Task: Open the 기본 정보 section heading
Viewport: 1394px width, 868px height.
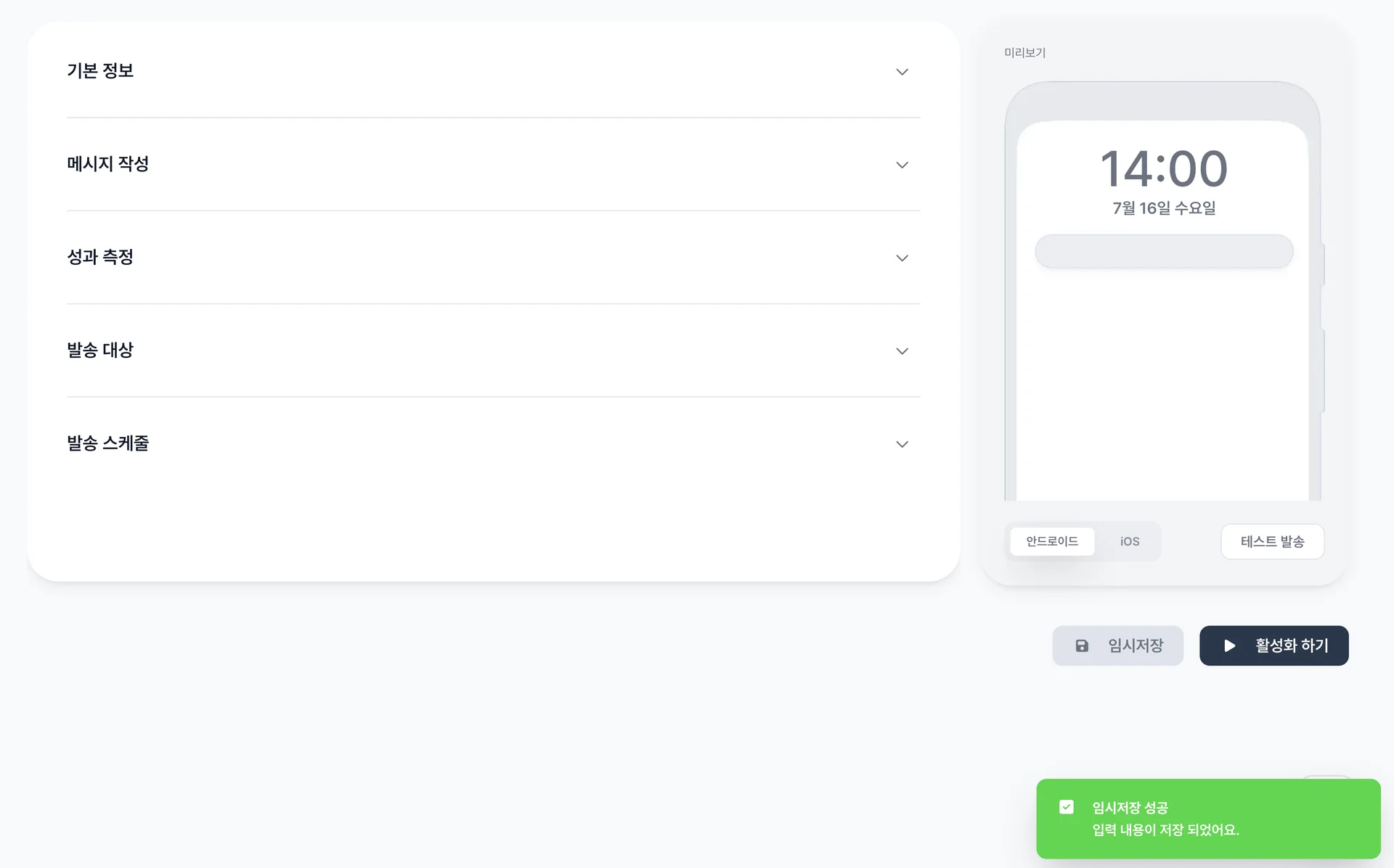Action: point(100,71)
